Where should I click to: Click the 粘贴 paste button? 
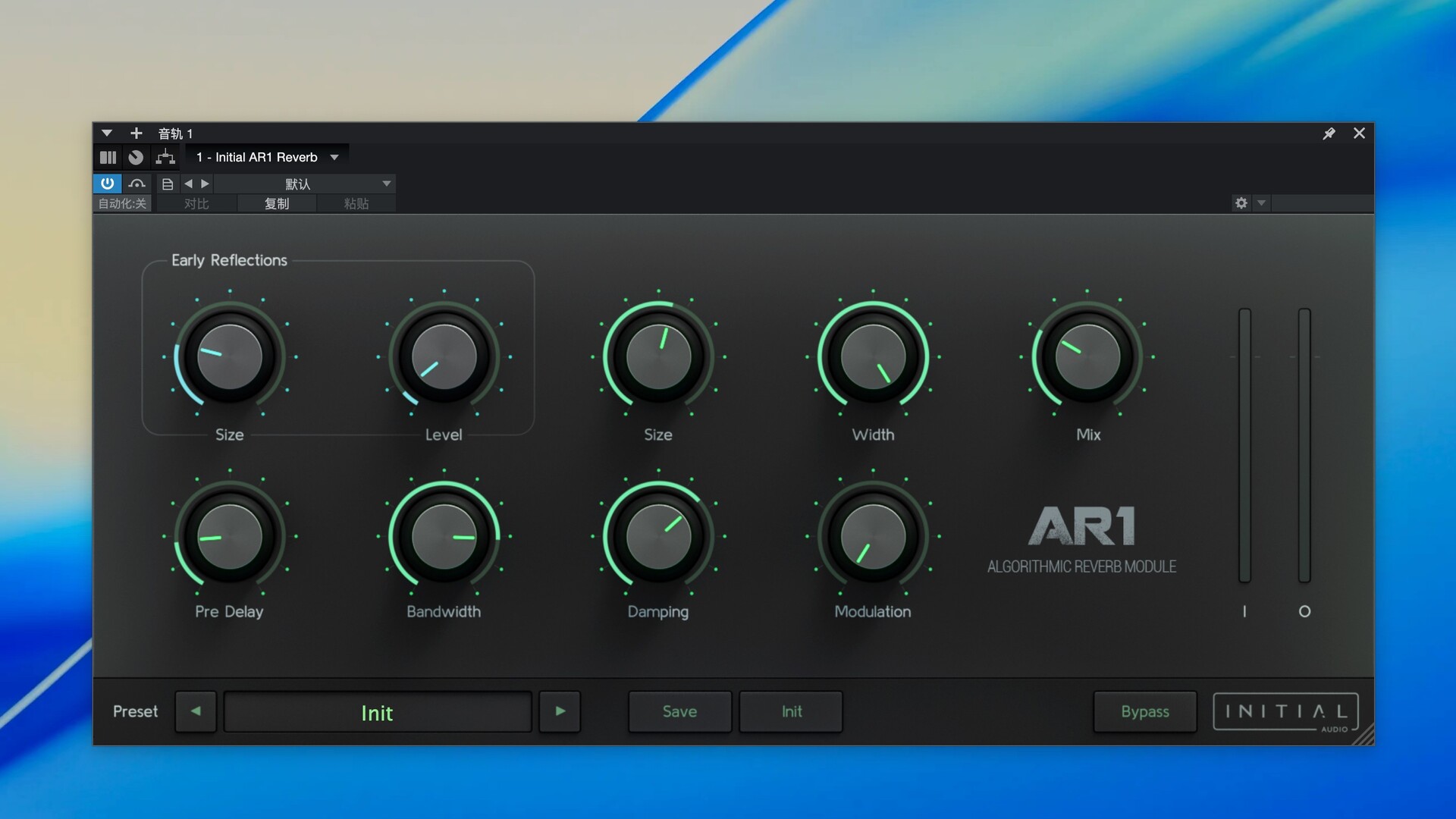tap(356, 203)
